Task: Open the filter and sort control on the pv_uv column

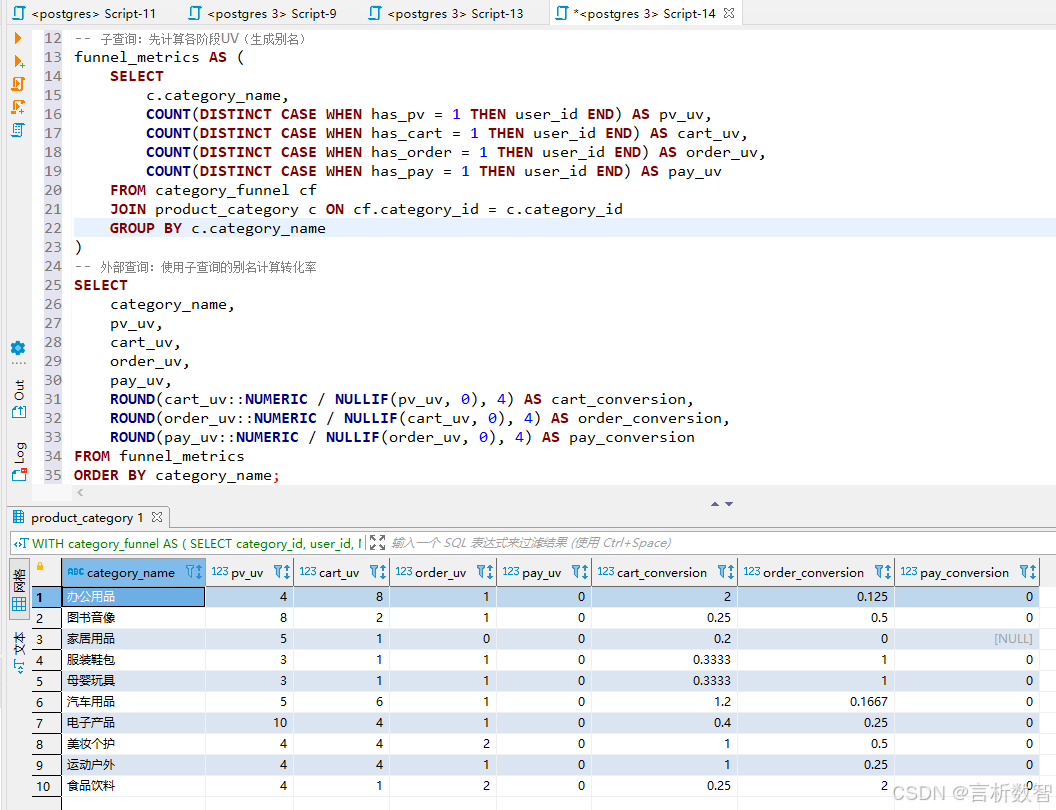Action: coord(282,572)
